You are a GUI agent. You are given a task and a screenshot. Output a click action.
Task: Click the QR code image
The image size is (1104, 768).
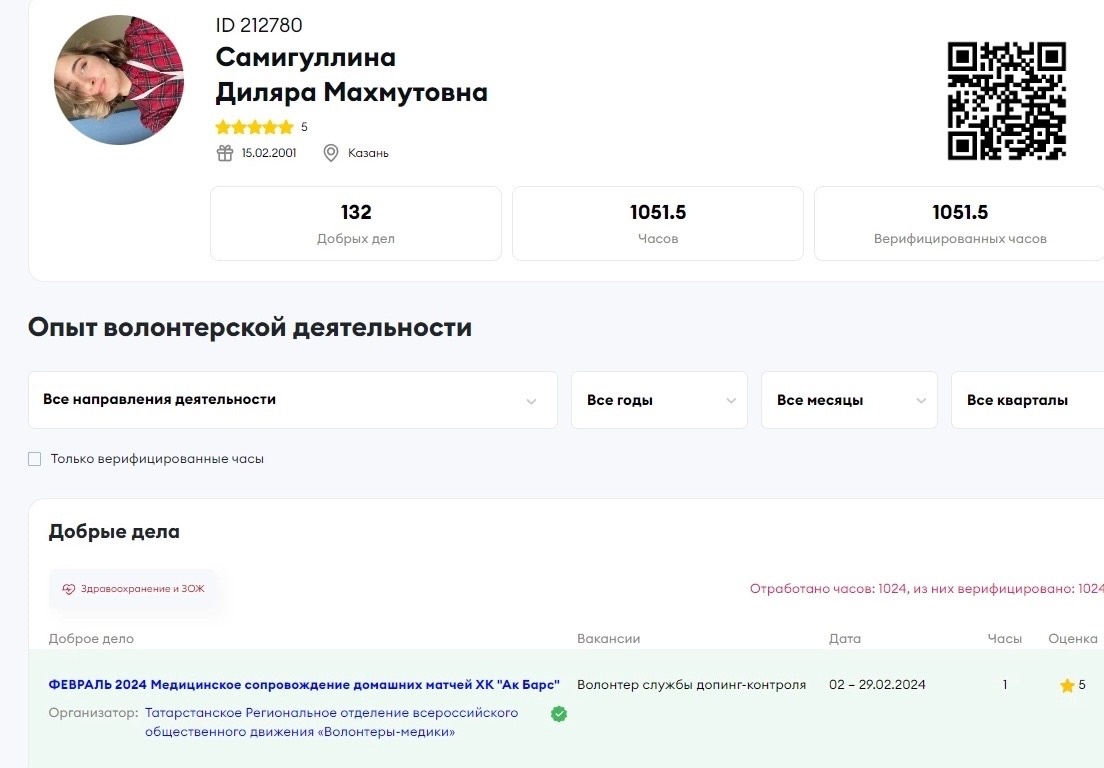pos(1006,100)
